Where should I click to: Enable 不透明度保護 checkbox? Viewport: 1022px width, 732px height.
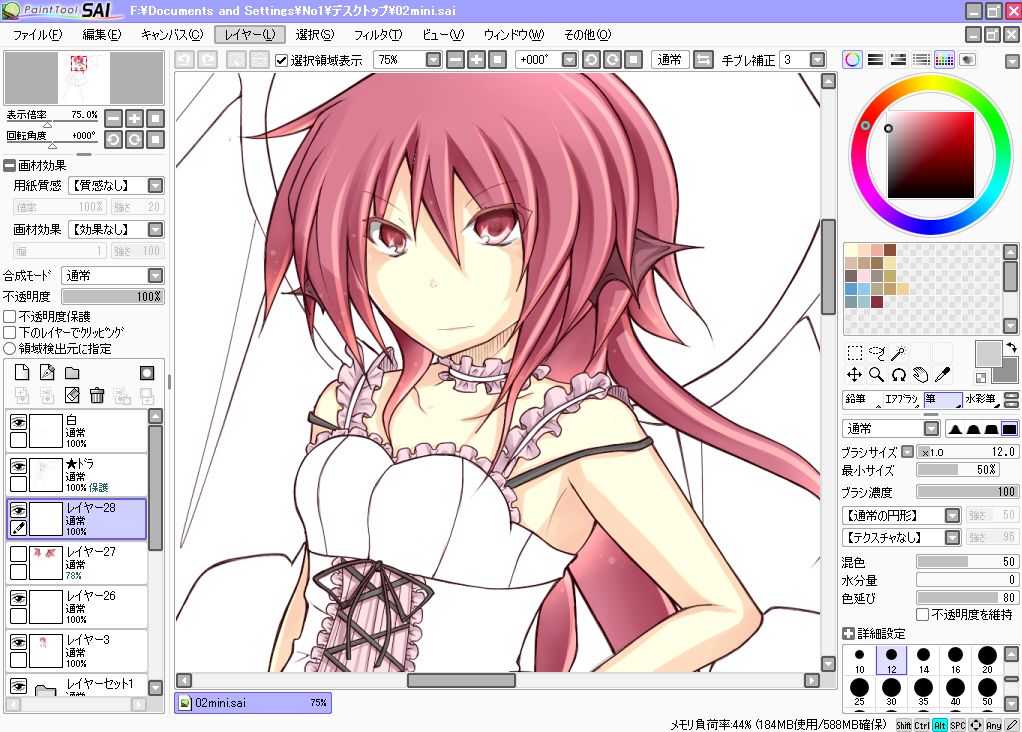10,317
